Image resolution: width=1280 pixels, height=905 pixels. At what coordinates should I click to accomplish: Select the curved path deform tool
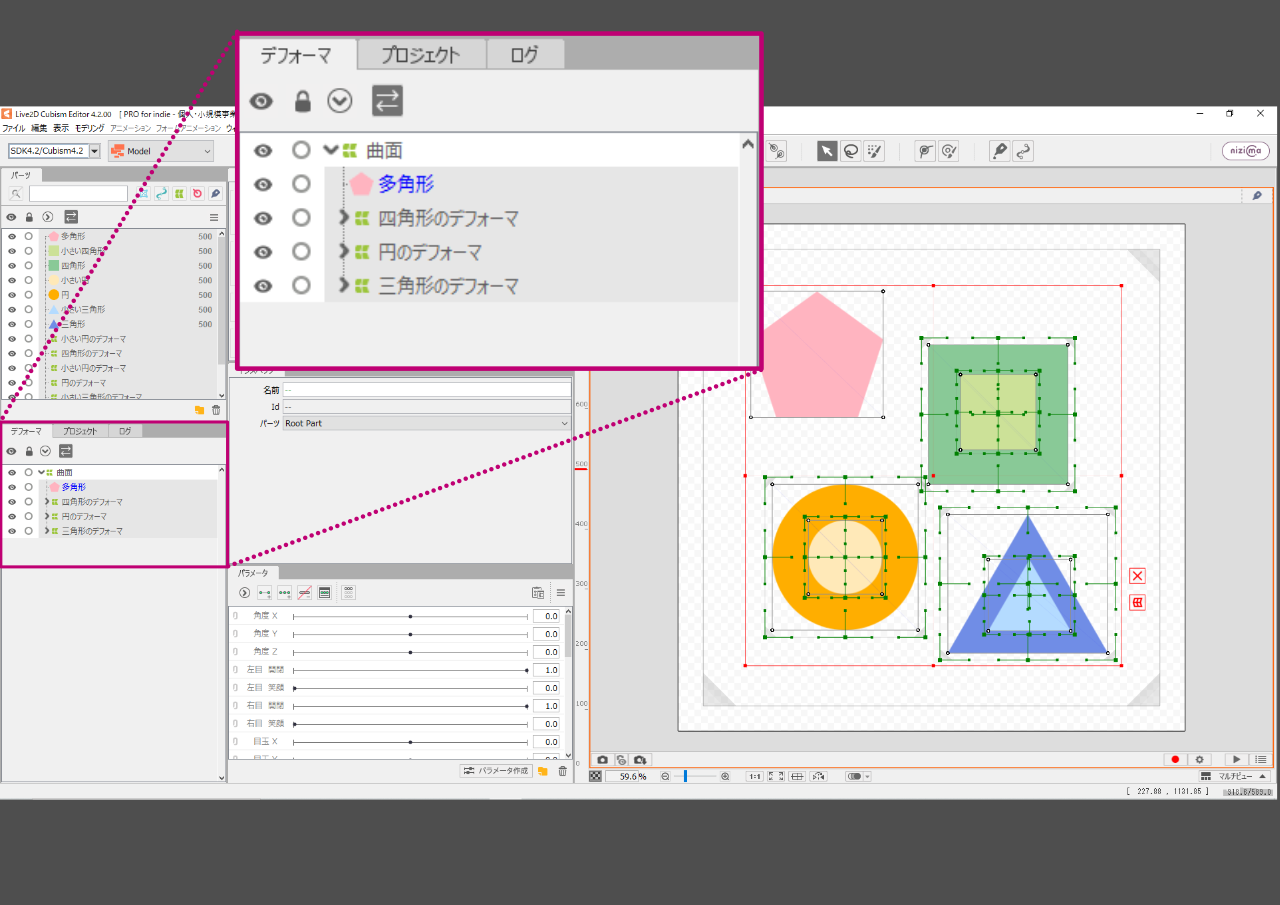click(x=1023, y=151)
